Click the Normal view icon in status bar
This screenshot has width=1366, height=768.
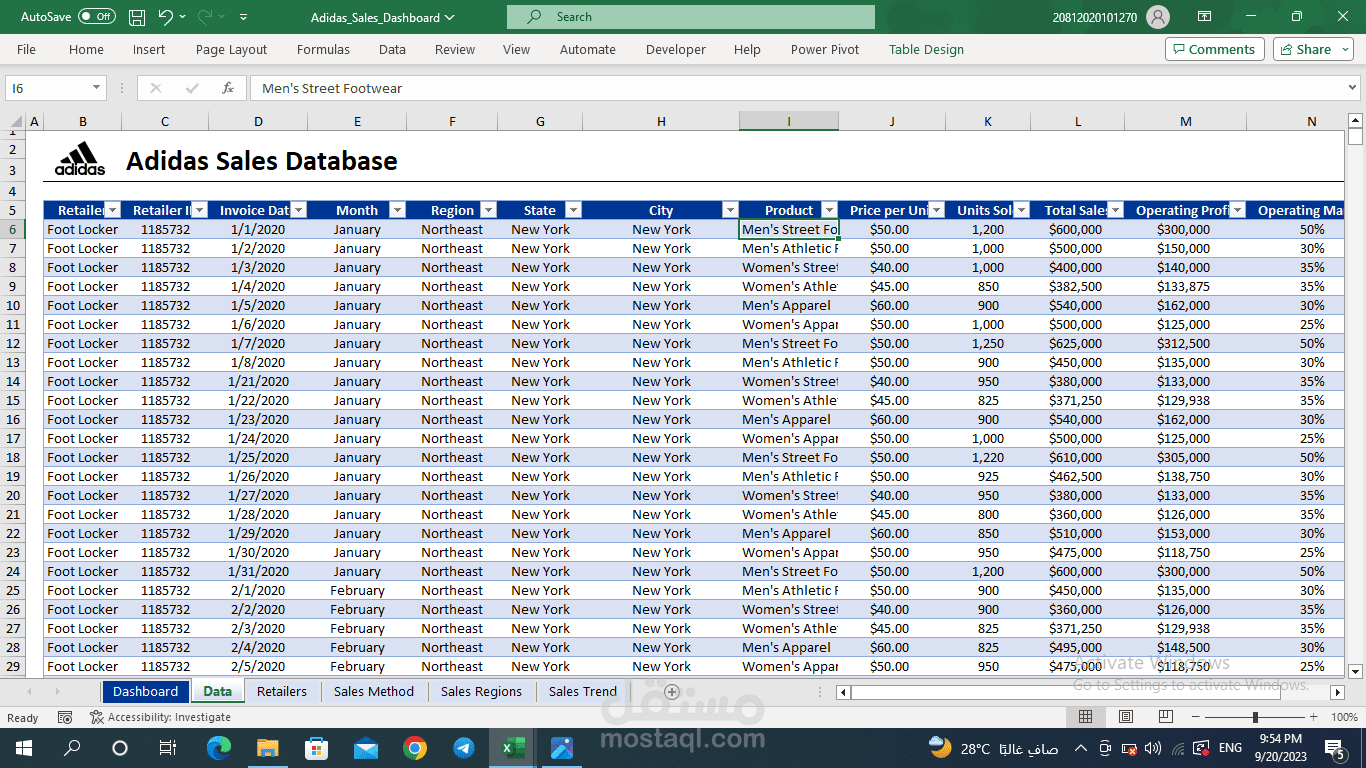click(1086, 717)
